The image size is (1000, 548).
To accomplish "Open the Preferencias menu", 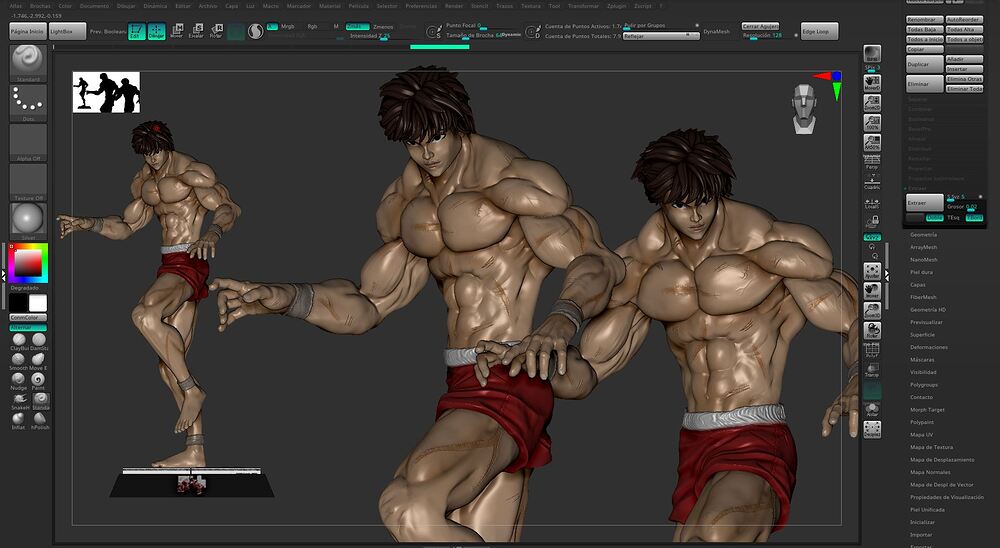I will pyautogui.click(x=421, y=6).
